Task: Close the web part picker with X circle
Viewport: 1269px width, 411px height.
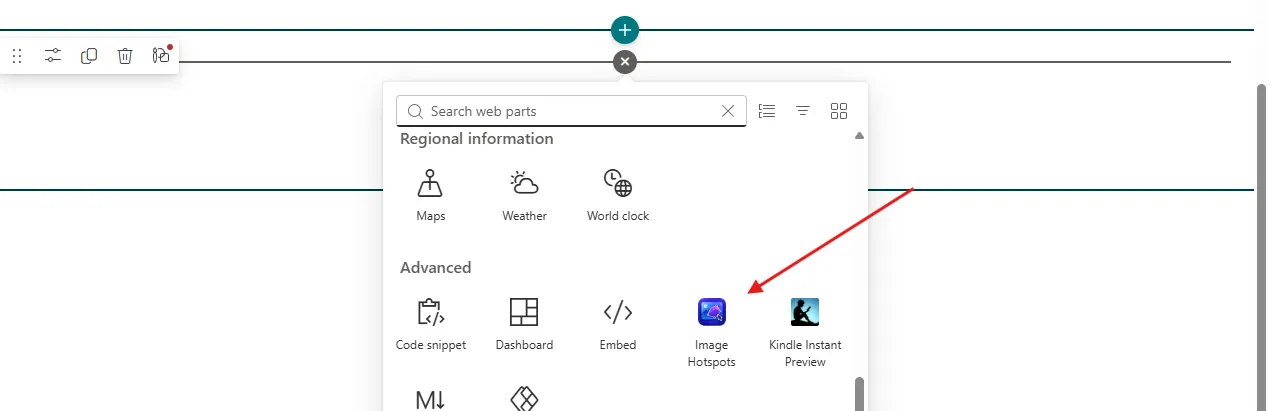Action: click(625, 62)
